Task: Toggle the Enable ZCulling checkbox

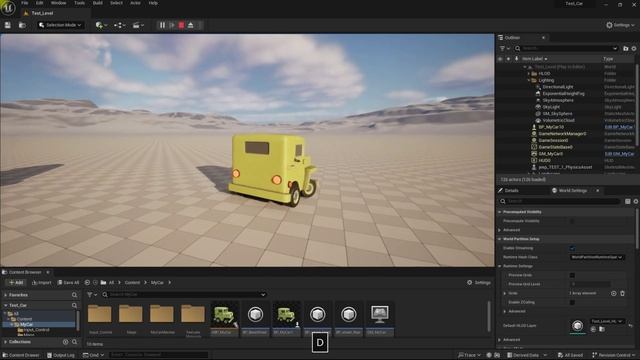Action: [572, 302]
